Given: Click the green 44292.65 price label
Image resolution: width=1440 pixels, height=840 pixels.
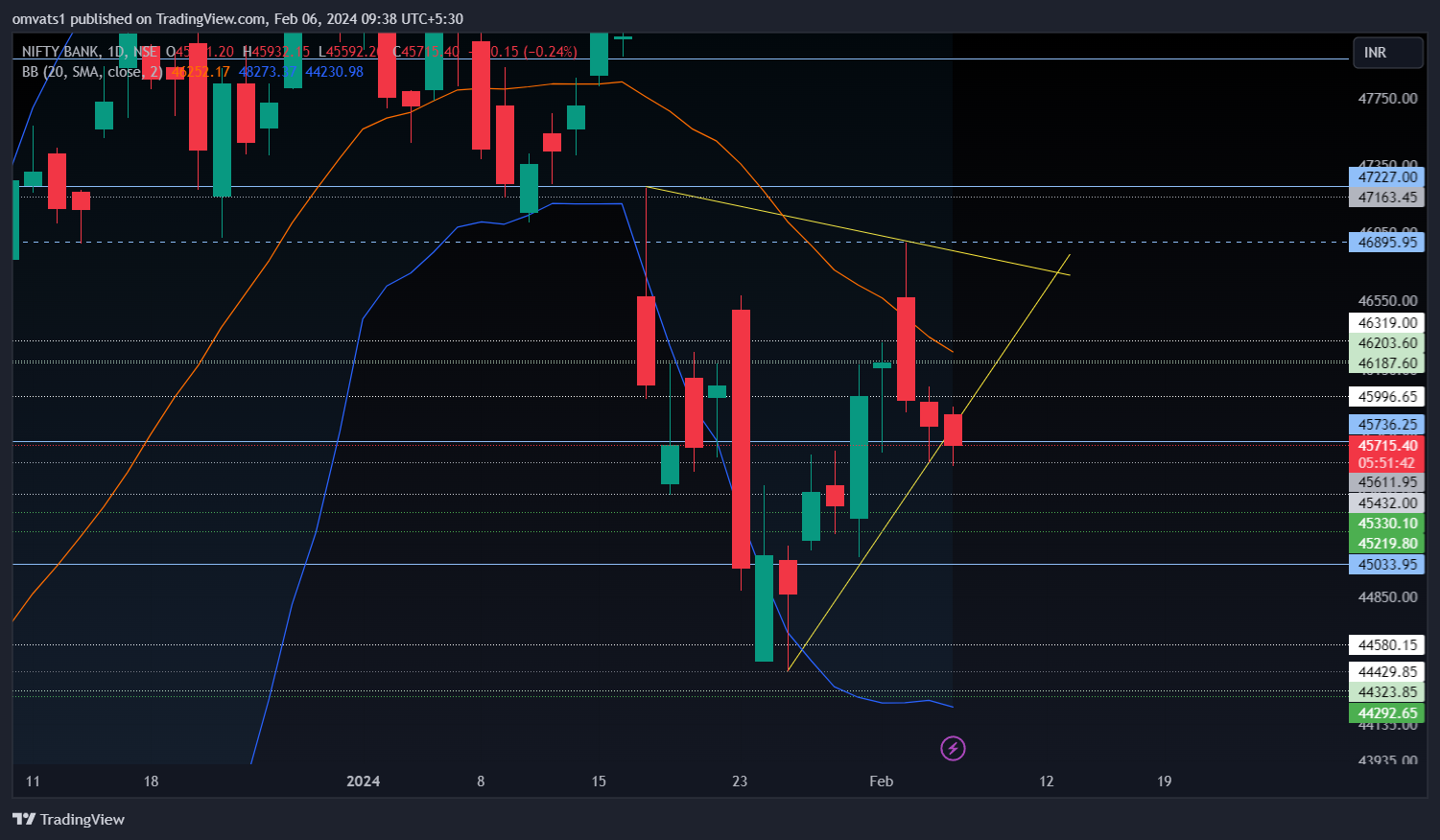Looking at the screenshot, I should (1386, 713).
